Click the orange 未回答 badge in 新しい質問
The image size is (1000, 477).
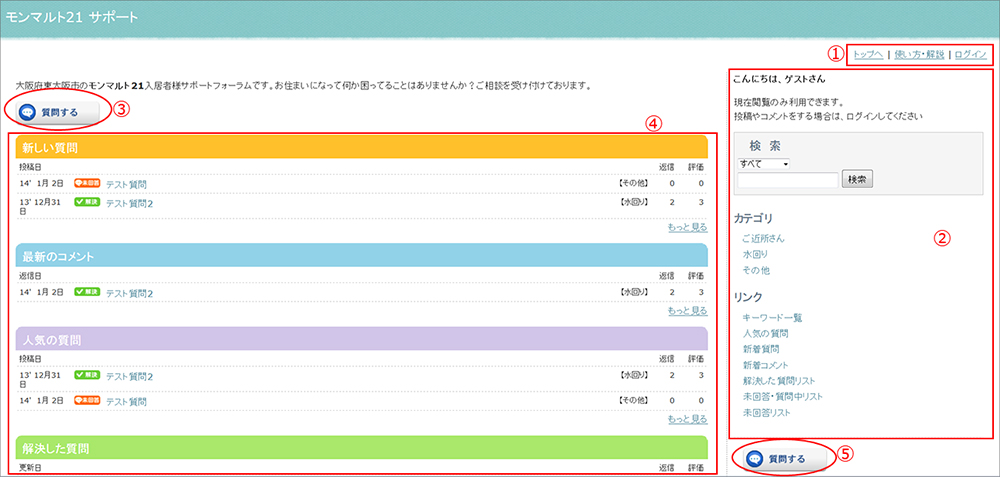(x=87, y=184)
